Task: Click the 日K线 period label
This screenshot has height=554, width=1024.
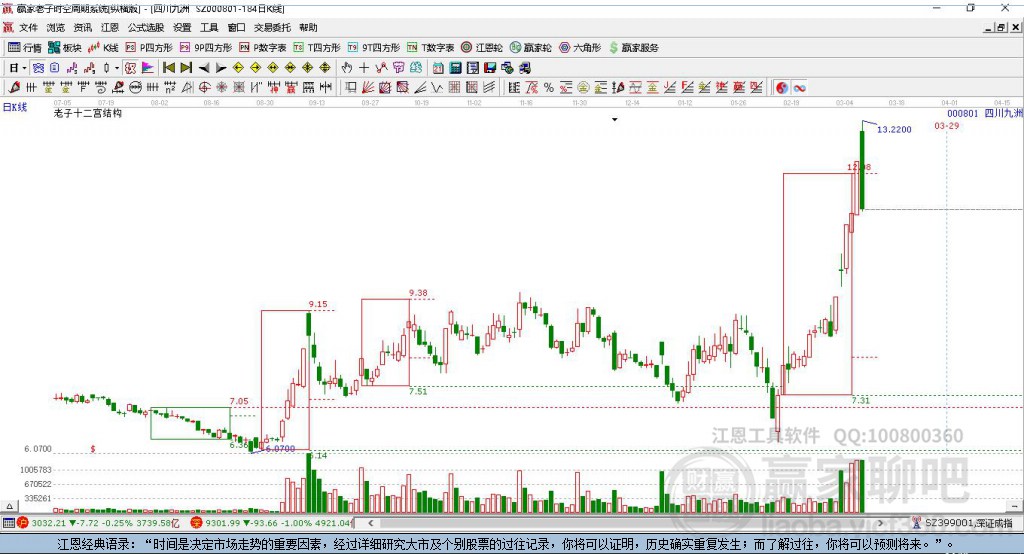Action: pyautogui.click(x=15, y=107)
